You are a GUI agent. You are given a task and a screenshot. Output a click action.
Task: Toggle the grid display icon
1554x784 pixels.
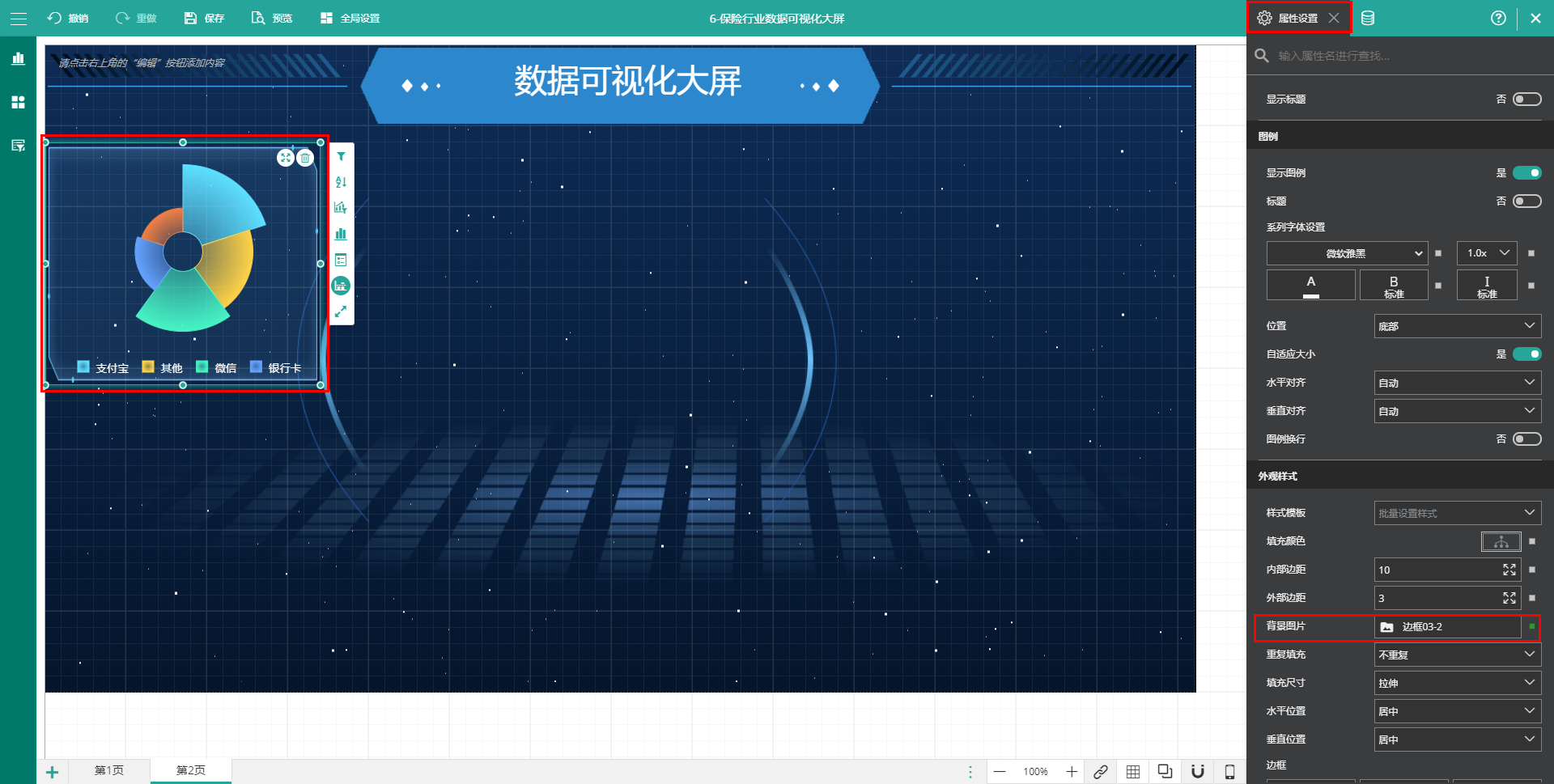pos(1133,771)
